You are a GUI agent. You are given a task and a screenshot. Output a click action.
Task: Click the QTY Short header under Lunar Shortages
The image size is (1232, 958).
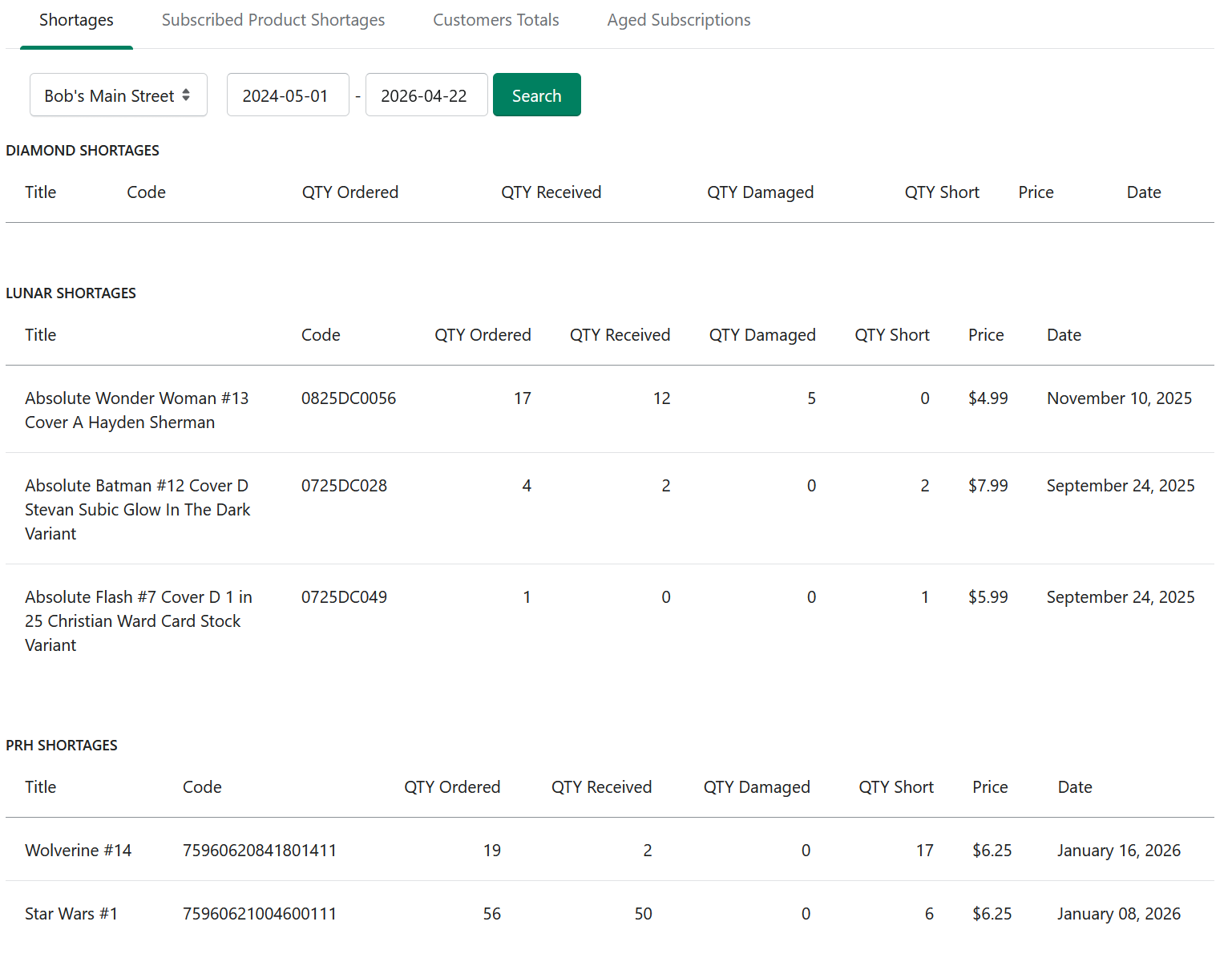892,335
